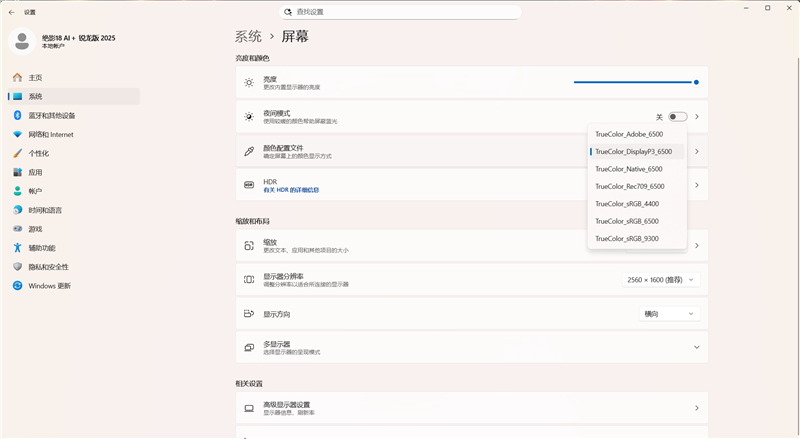
Task: Click the 个性化 paintbrush icon
Action: pyautogui.click(x=17, y=153)
